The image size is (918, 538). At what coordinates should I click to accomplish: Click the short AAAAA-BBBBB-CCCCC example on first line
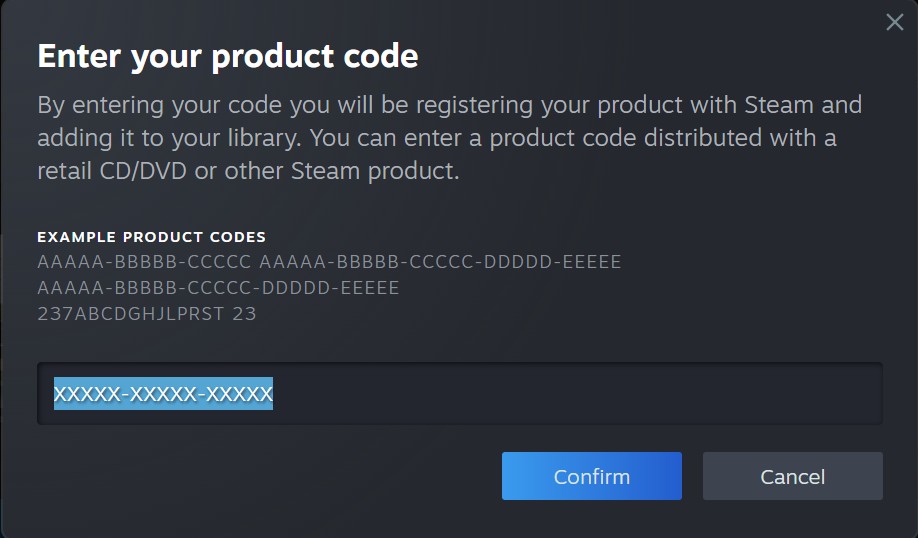point(144,262)
